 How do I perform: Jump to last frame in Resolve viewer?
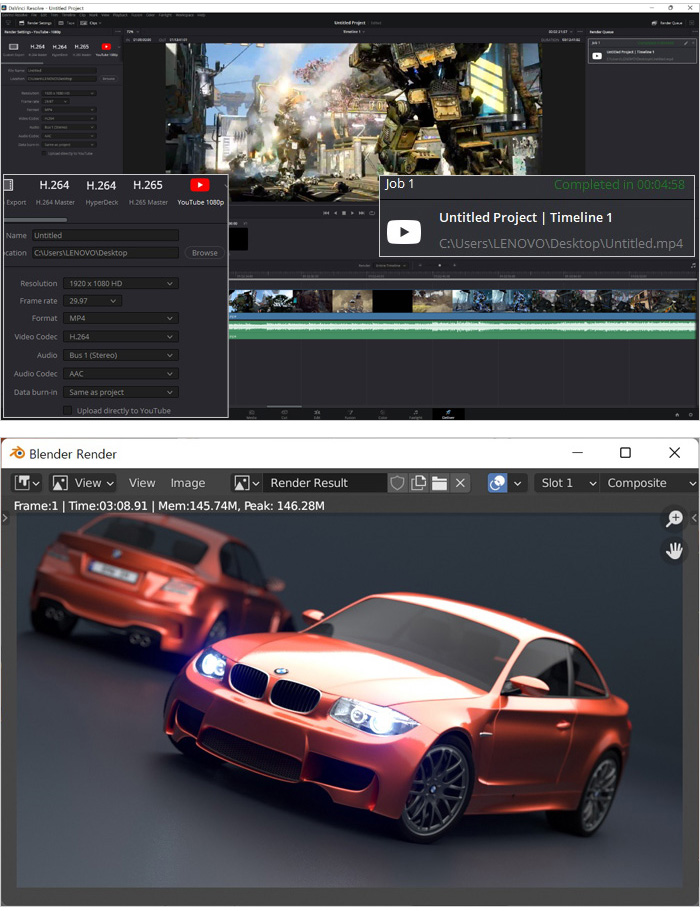(362, 213)
